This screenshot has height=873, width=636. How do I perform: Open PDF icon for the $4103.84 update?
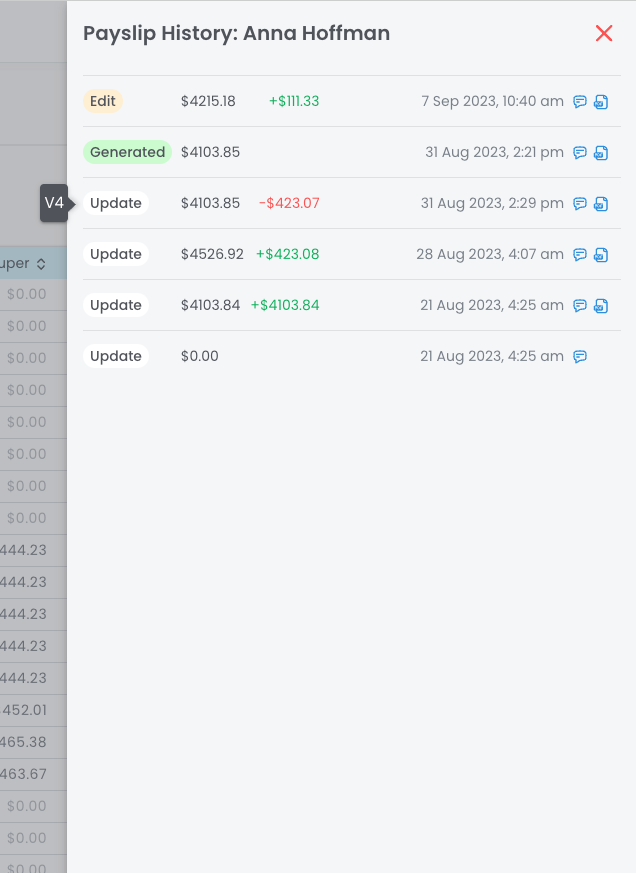coord(601,306)
